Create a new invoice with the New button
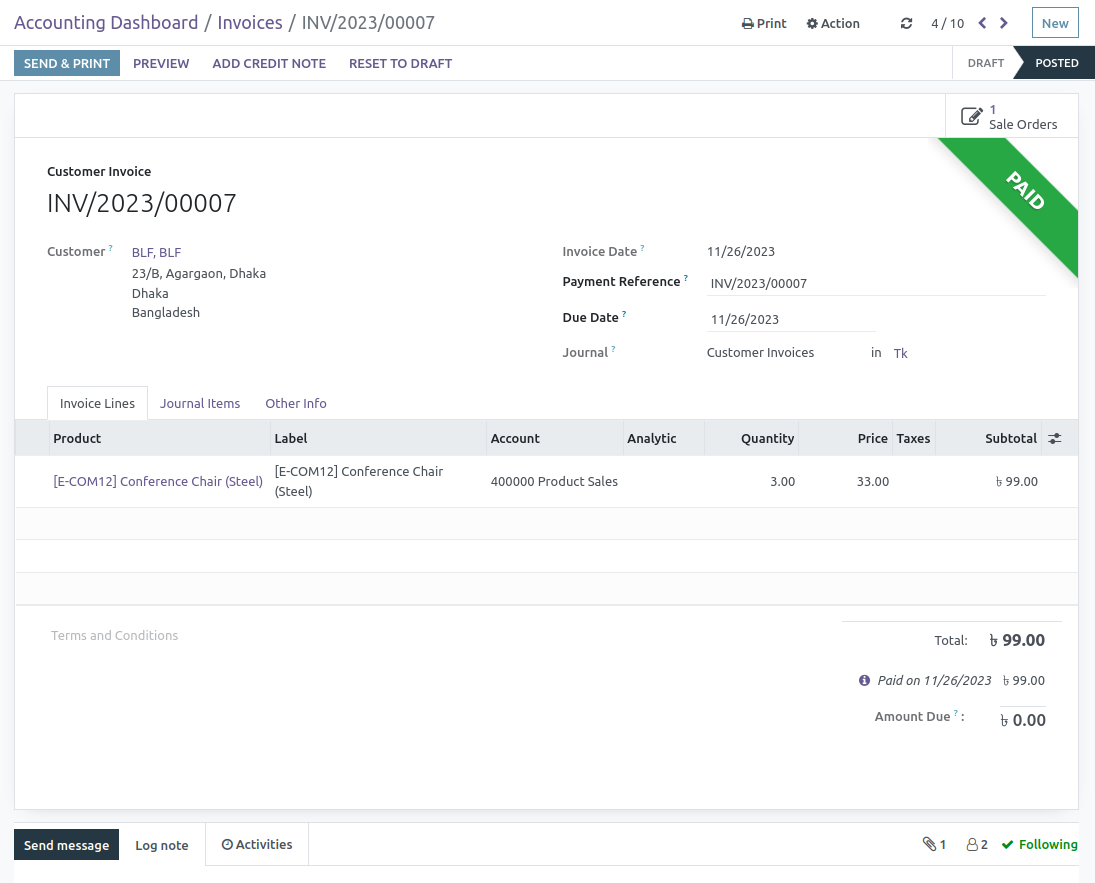Image resolution: width=1095 pixels, height=883 pixels. click(x=1055, y=22)
